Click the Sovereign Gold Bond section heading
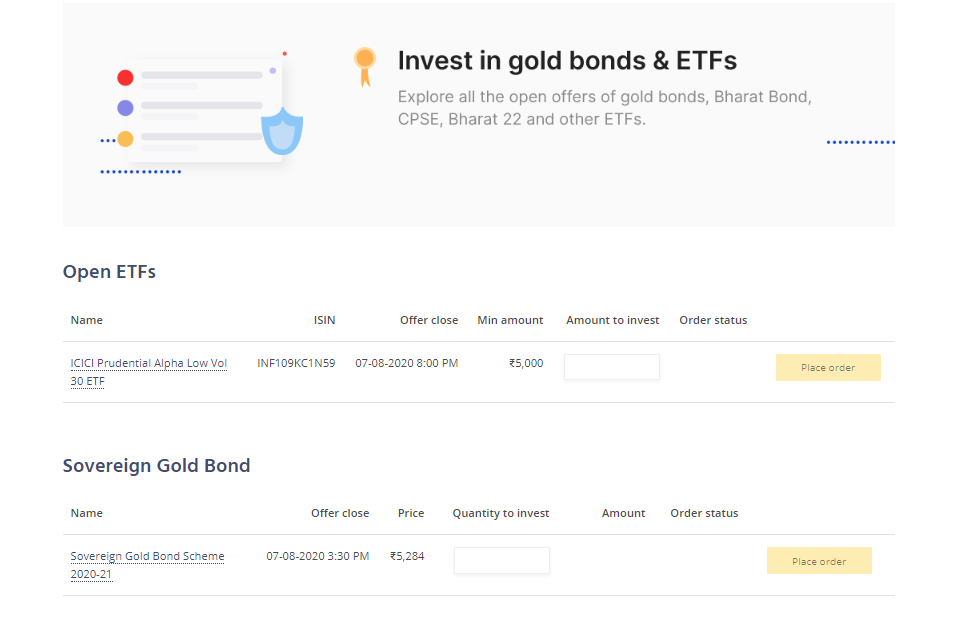The height and width of the screenshot is (617, 976). 156,465
